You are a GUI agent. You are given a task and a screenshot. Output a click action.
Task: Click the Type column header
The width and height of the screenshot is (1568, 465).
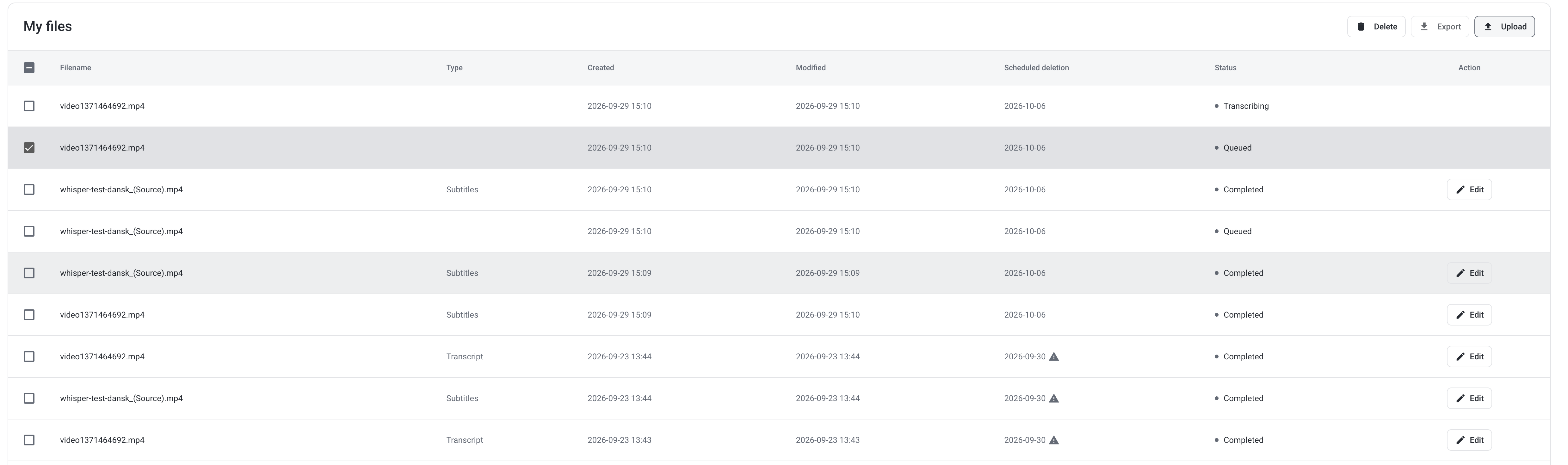pyautogui.click(x=454, y=68)
